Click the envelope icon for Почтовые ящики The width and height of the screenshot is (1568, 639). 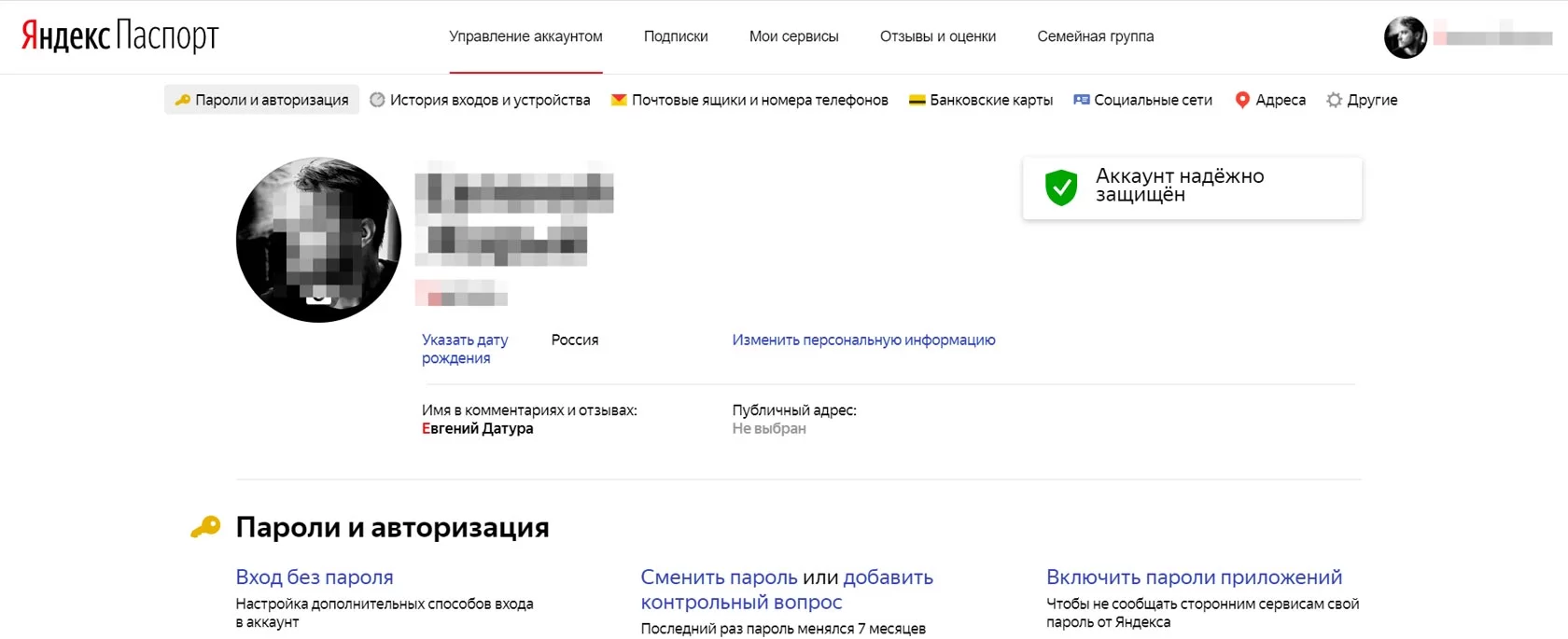pos(618,100)
